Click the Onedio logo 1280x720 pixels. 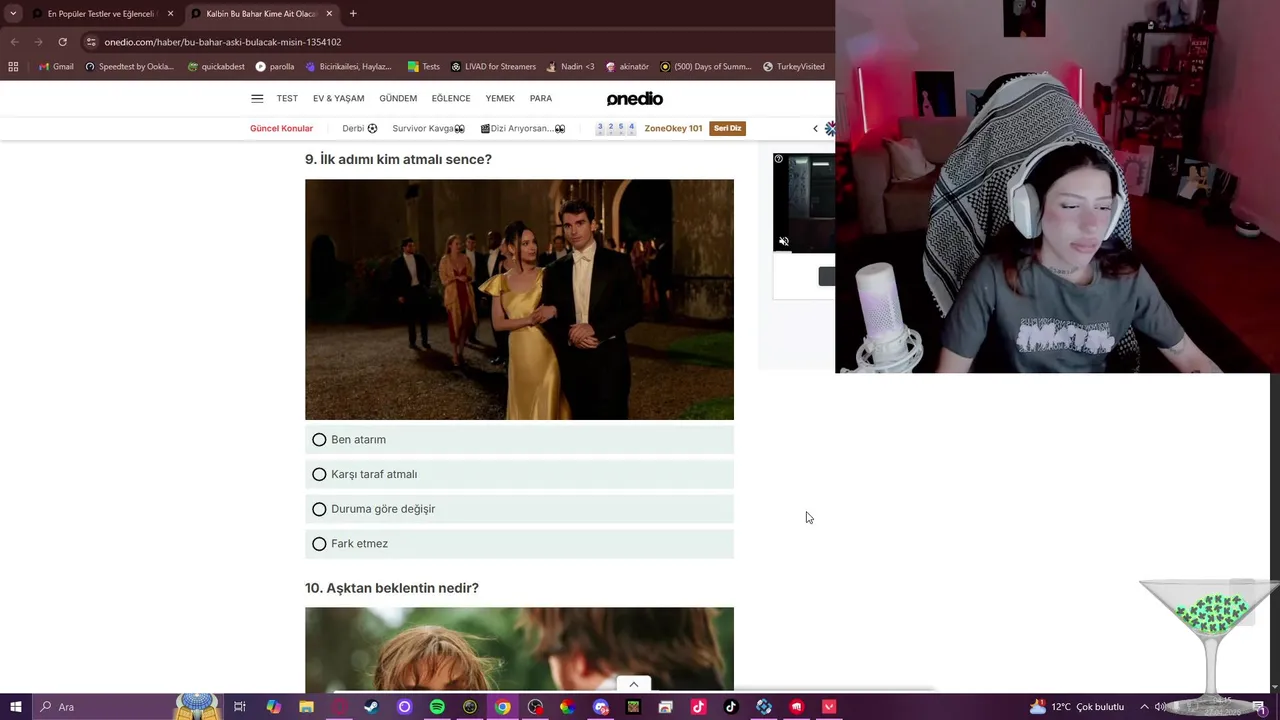point(635,98)
